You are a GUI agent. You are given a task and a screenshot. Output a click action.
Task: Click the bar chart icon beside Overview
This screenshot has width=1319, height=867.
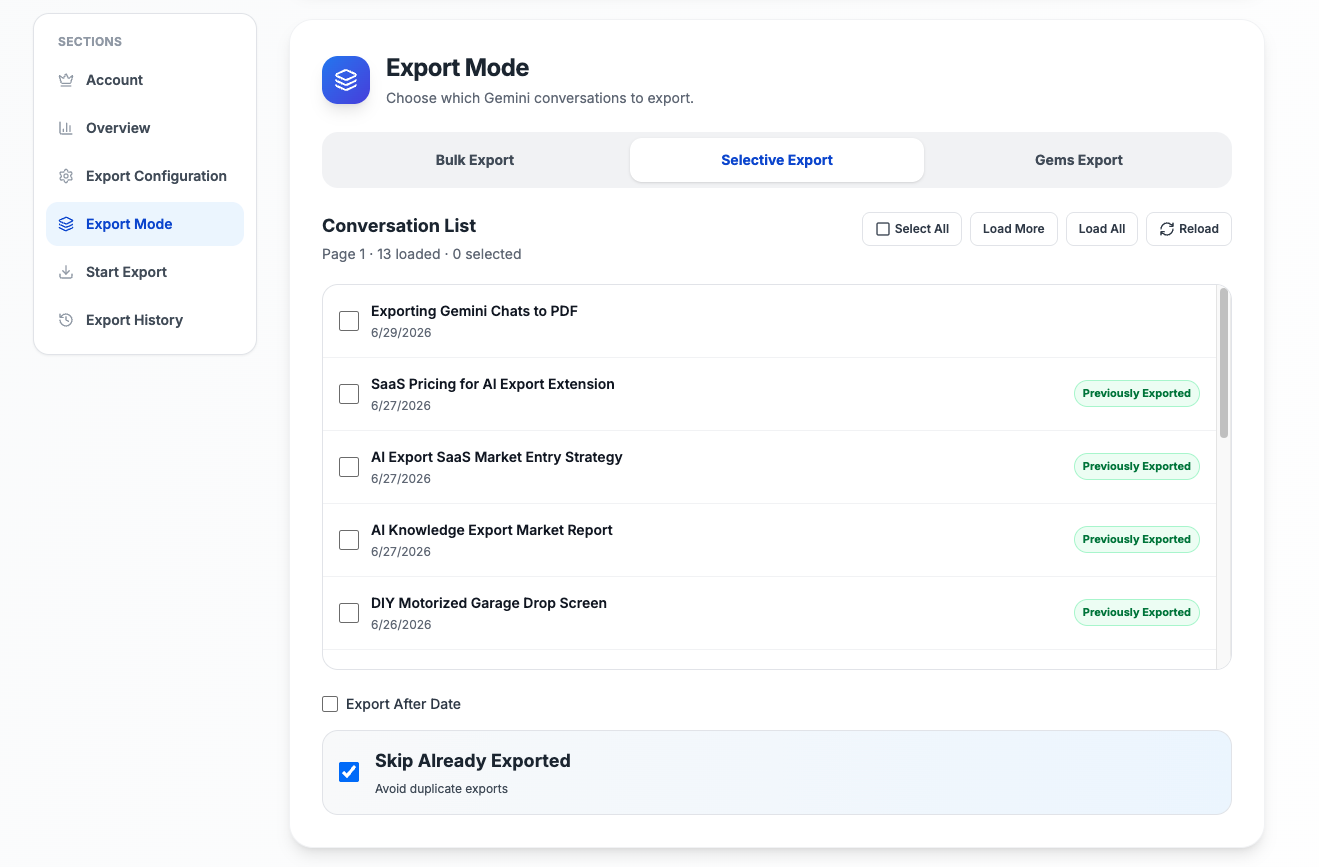pyautogui.click(x=66, y=128)
